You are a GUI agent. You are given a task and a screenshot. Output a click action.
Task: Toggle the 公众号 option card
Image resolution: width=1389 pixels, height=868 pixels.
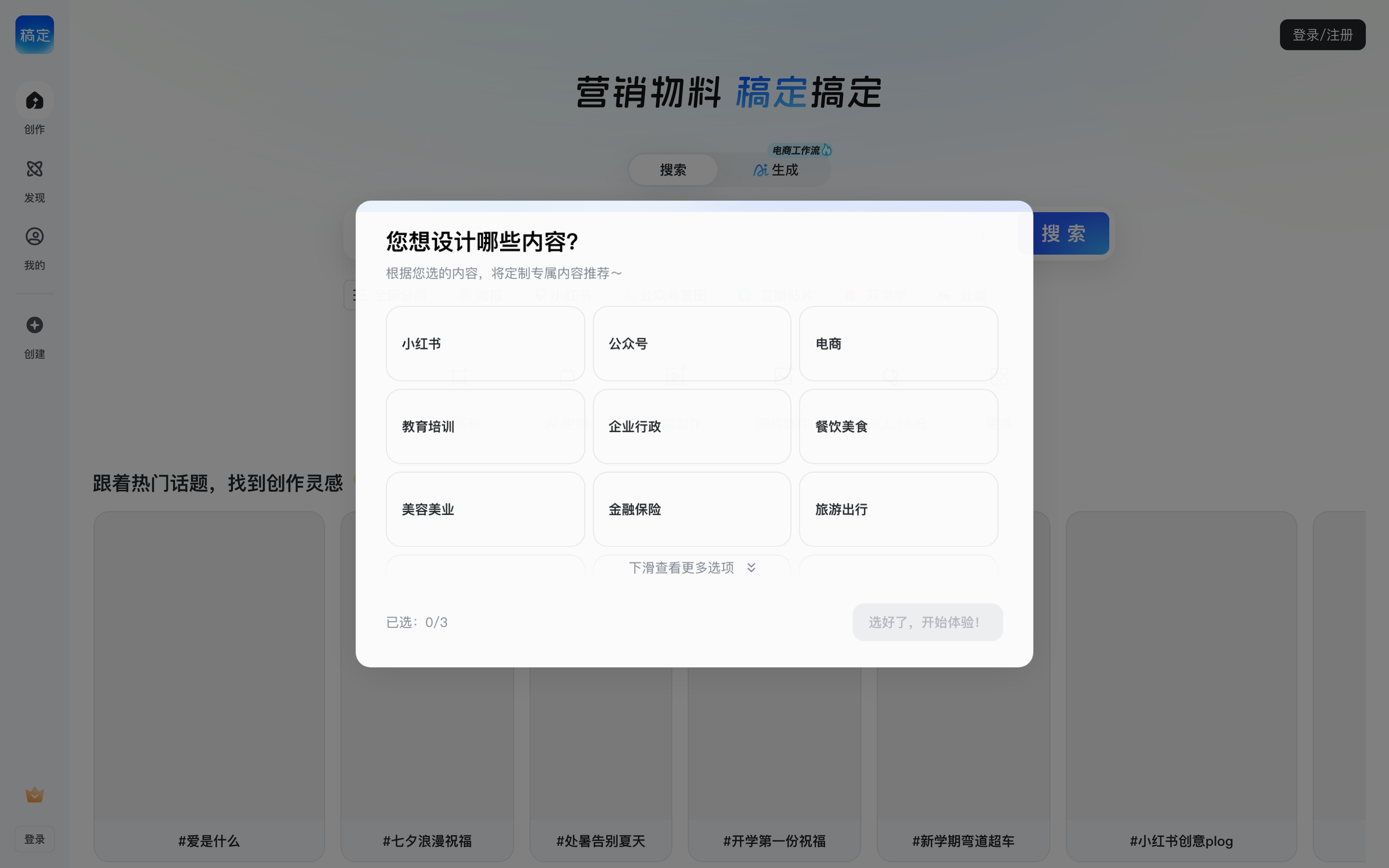pyautogui.click(x=692, y=343)
